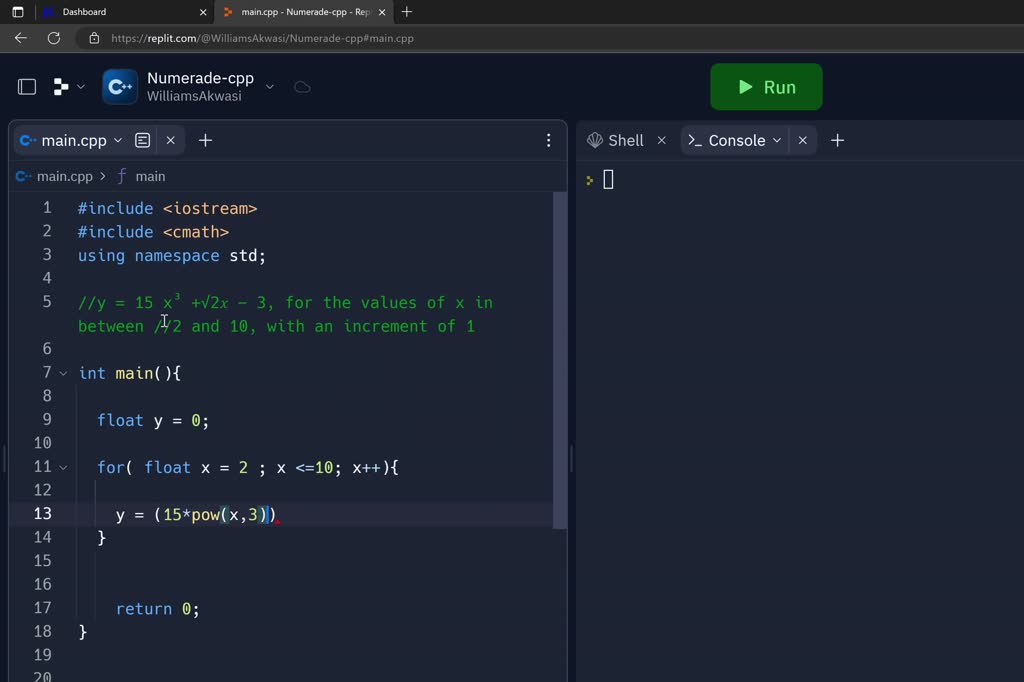Image resolution: width=1024 pixels, height=682 pixels.
Task: Click the file format icon in main.cpp tab
Action: [x=143, y=141]
